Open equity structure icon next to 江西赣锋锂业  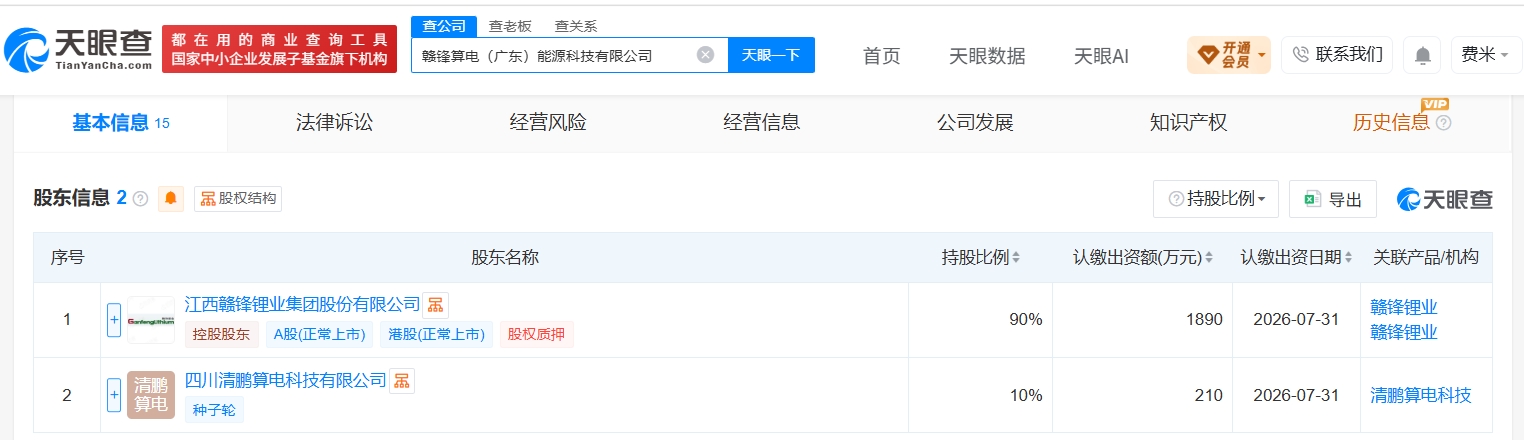pyautogui.click(x=434, y=305)
